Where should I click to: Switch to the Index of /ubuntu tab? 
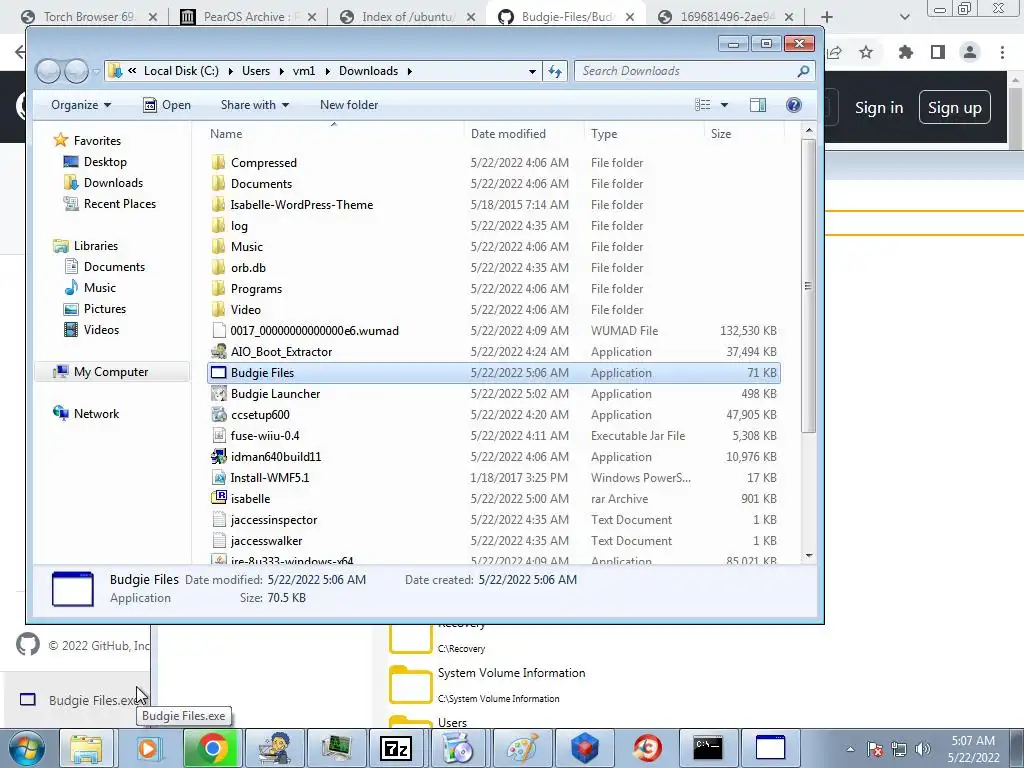(408, 17)
